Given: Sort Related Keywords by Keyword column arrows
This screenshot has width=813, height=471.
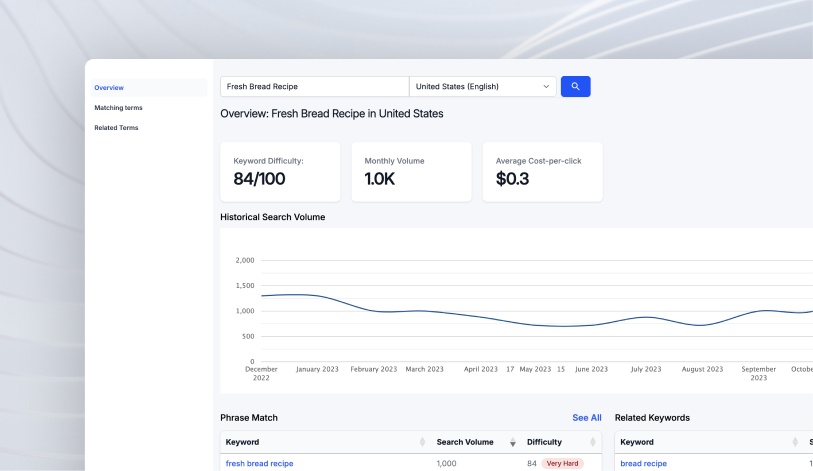Looking at the screenshot, I should click(x=797, y=442).
